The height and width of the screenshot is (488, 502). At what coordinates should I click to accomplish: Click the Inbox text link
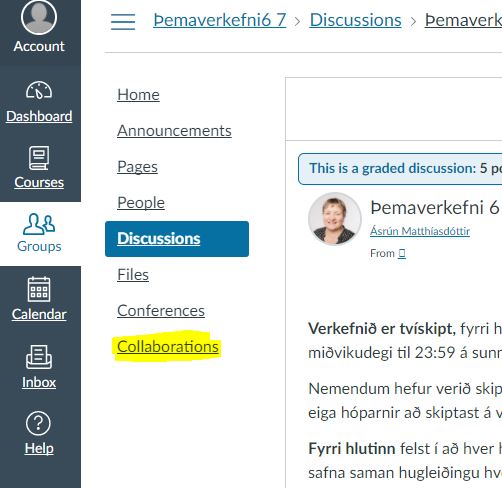point(39,382)
